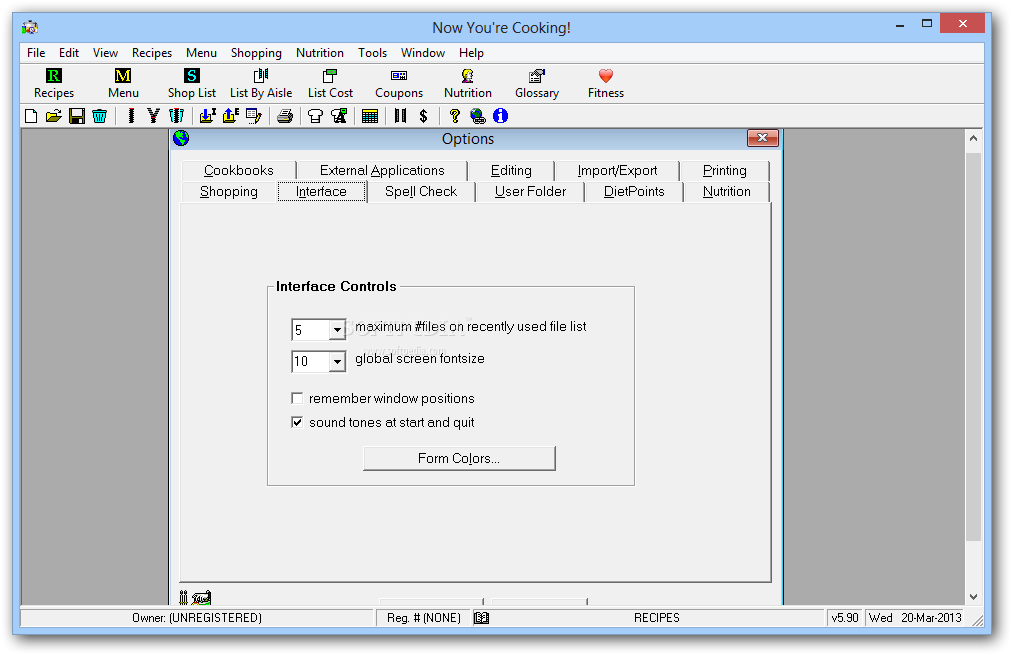Open the Glossary toolbar button
The height and width of the screenshot is (655, 1012).
pyautogui.click(x=536, y=84)
